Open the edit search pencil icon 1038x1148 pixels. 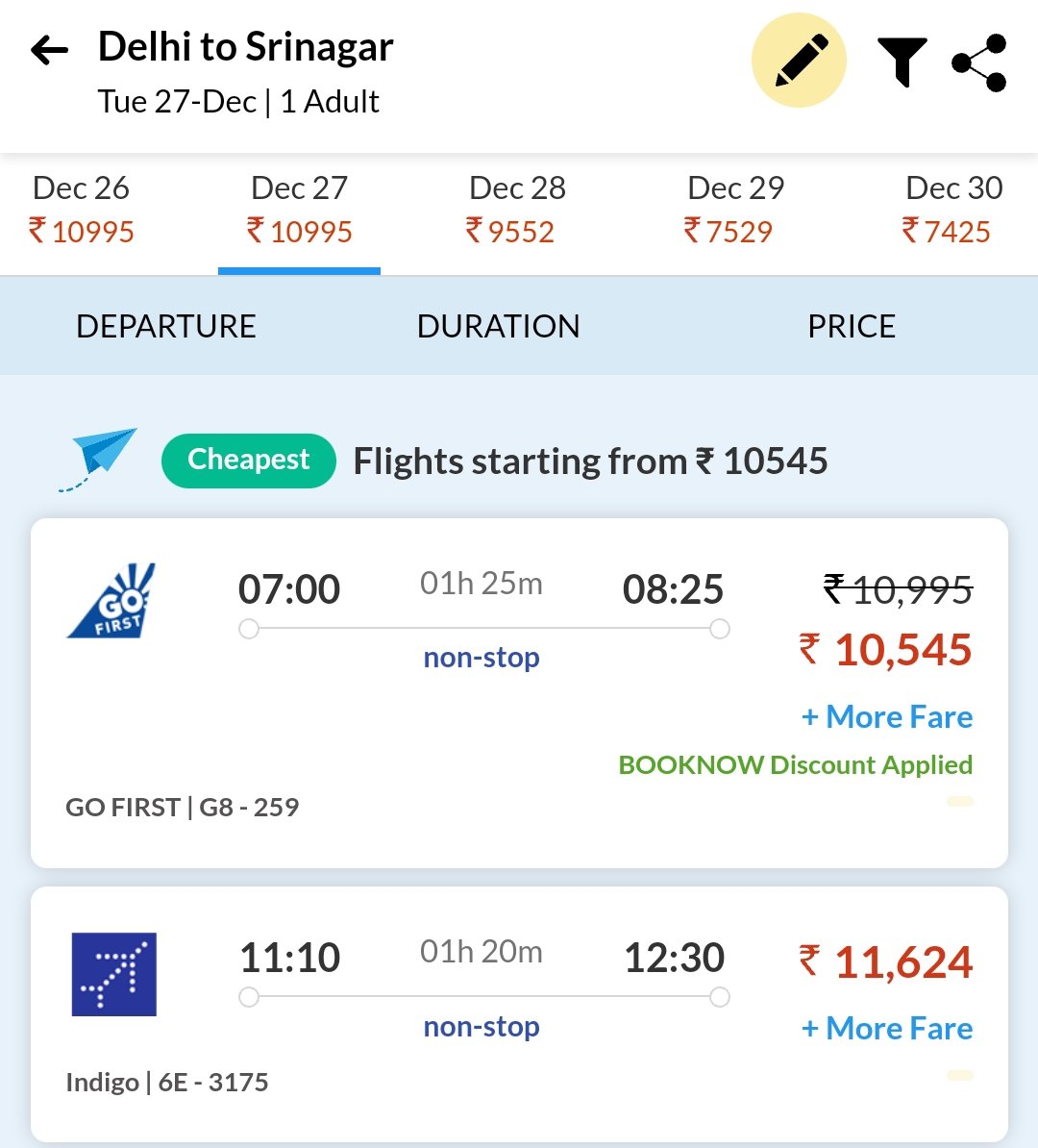coord(799,62)
